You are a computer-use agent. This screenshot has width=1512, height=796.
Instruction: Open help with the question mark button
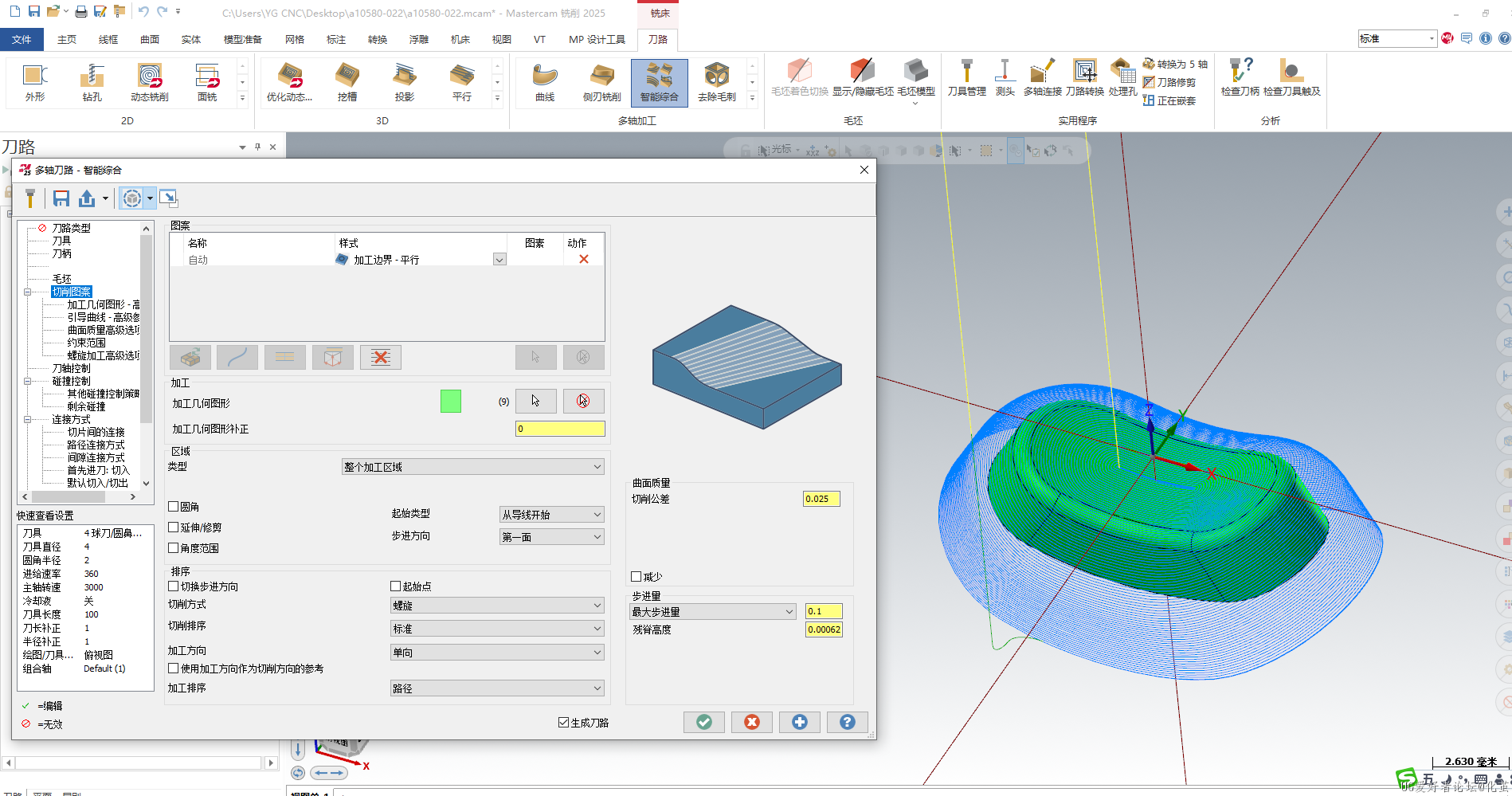848,722
